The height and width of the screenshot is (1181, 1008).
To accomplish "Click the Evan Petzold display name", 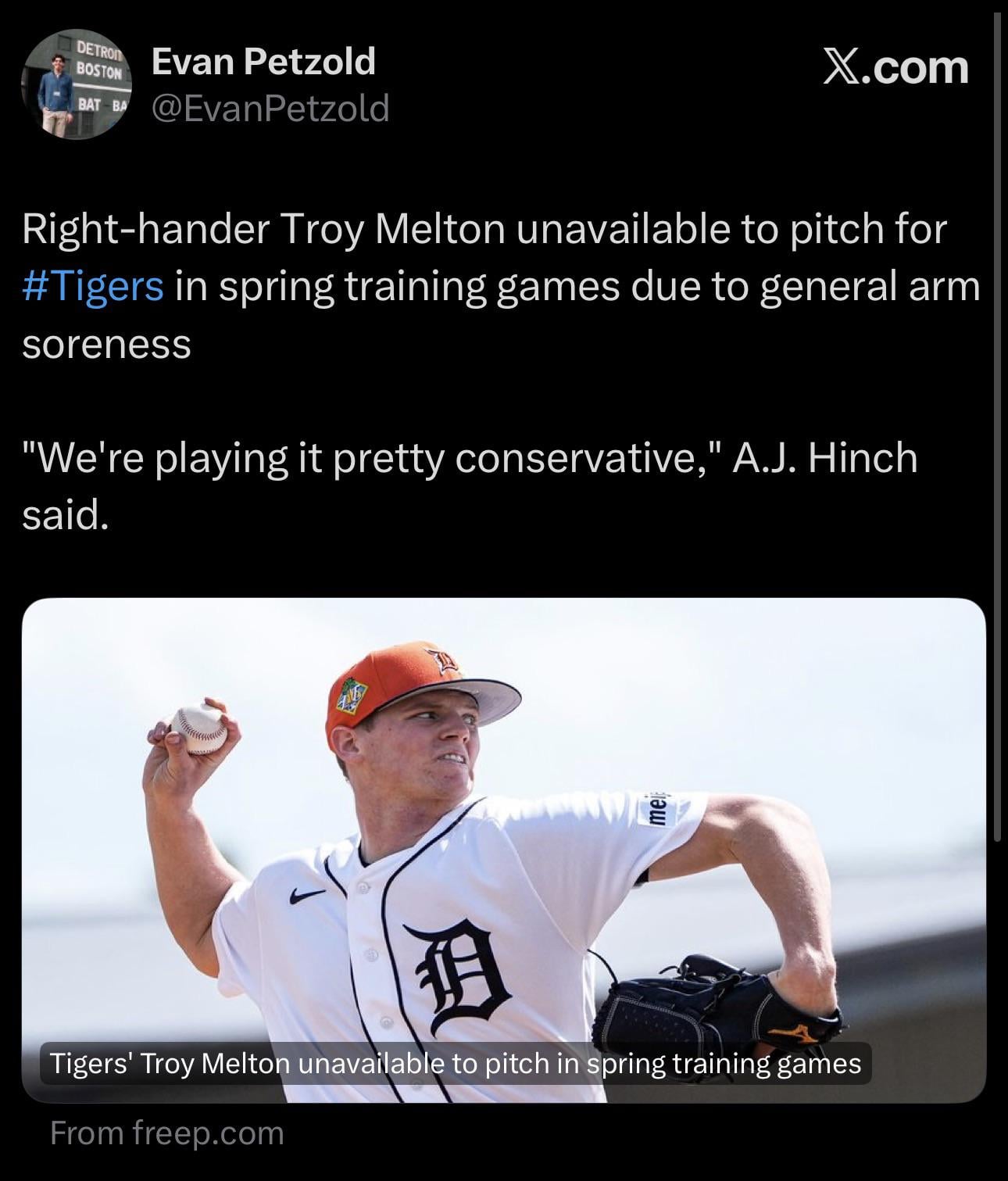I will click(x=263, y=61).
